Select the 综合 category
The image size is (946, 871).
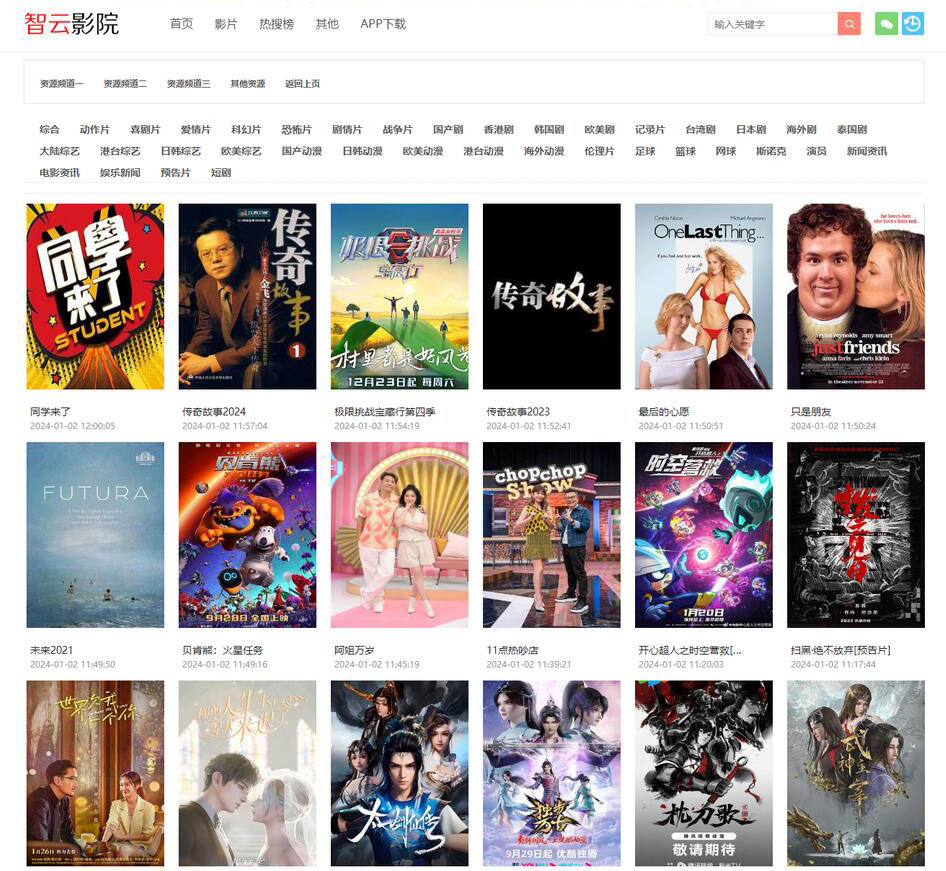49,130
